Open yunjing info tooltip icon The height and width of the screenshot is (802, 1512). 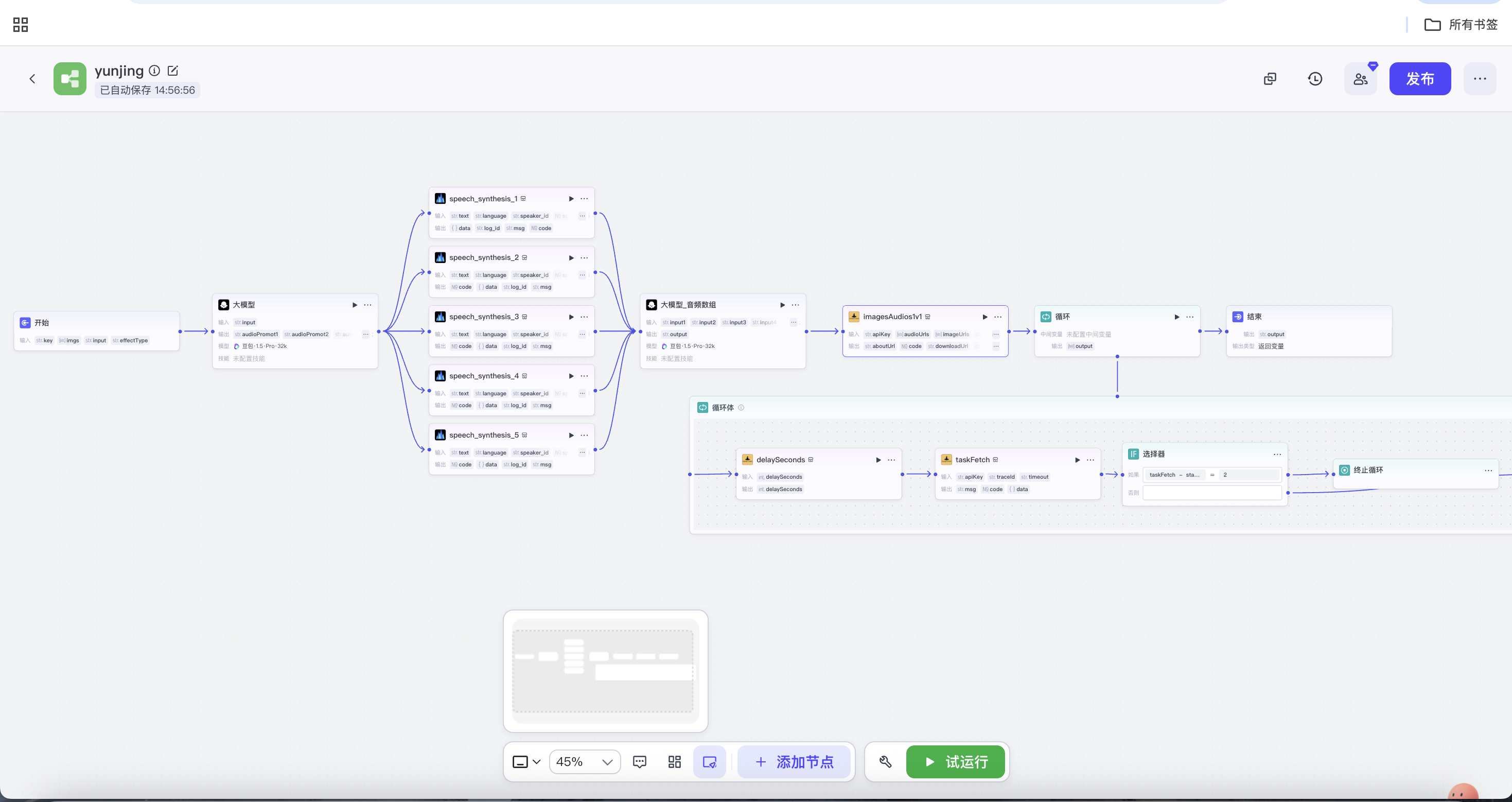[154, 71]
